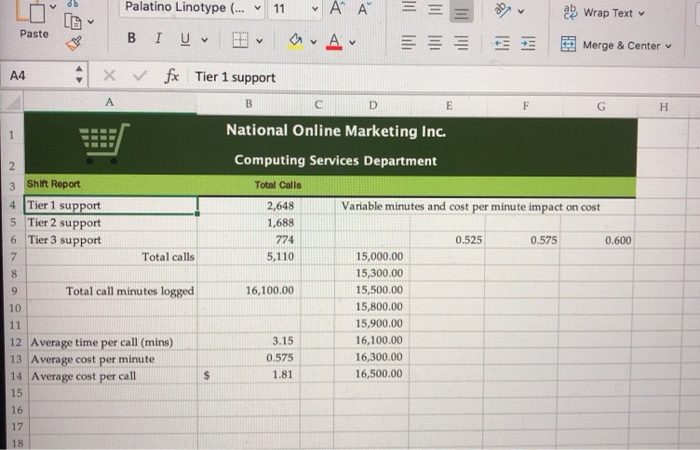Viewport: 700px width, 450px height.
Task: Click the shopping cart logo image
Action: coord(104,143)
